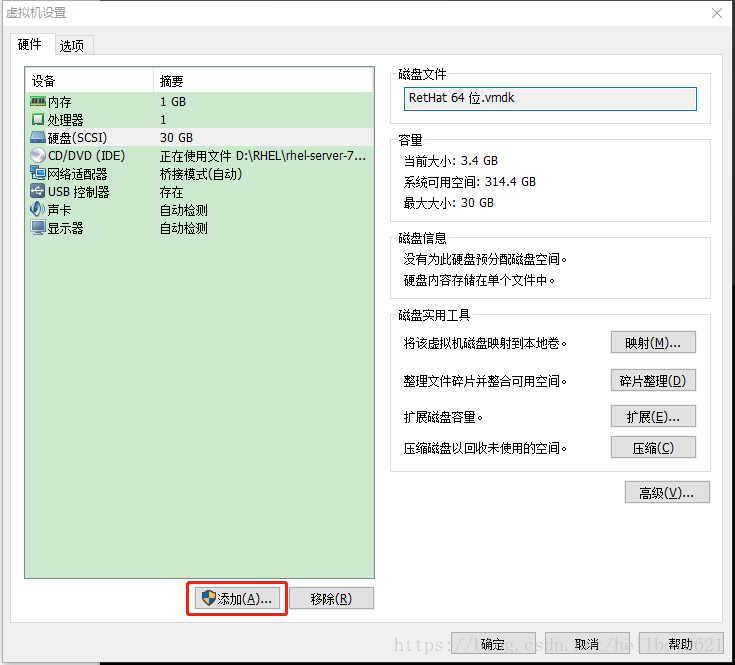The image size is (735, 665).
Task: Click the 自动检测 summary in the 声卡 row
Action: pyautogui.click(x=184, y=210)
